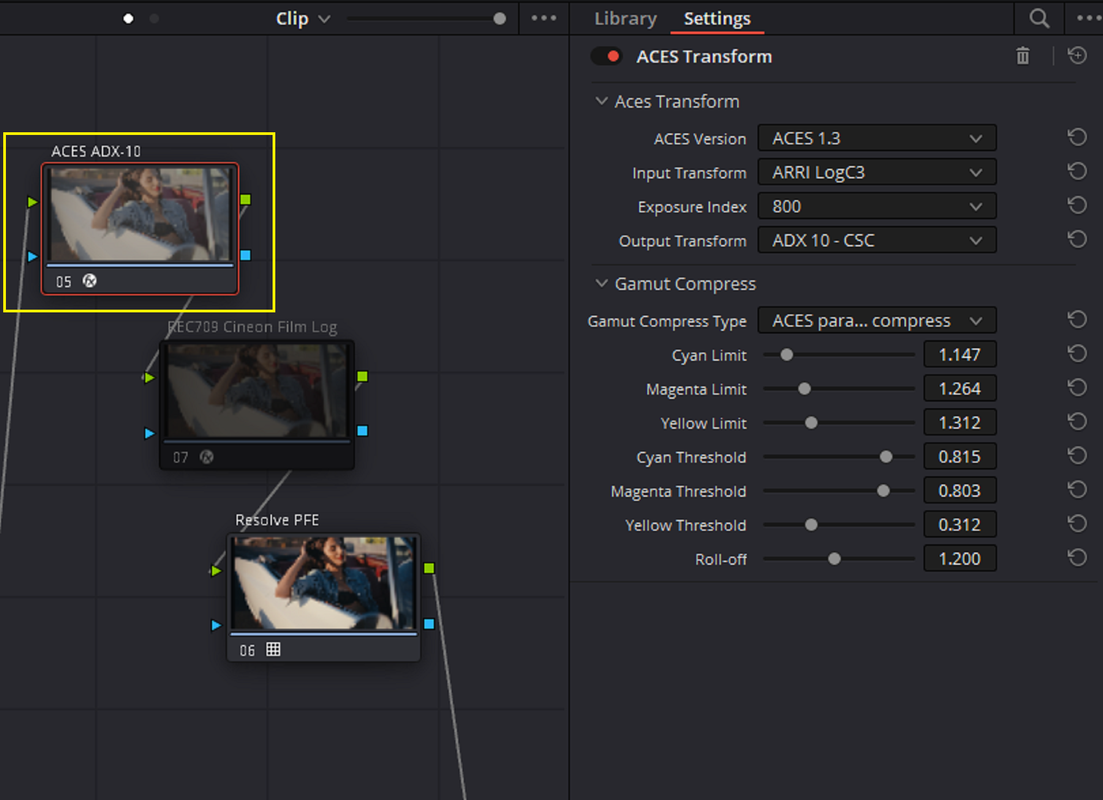Reset the Roll-off value
1103x800 pixels.
[x=1077, y=558]
